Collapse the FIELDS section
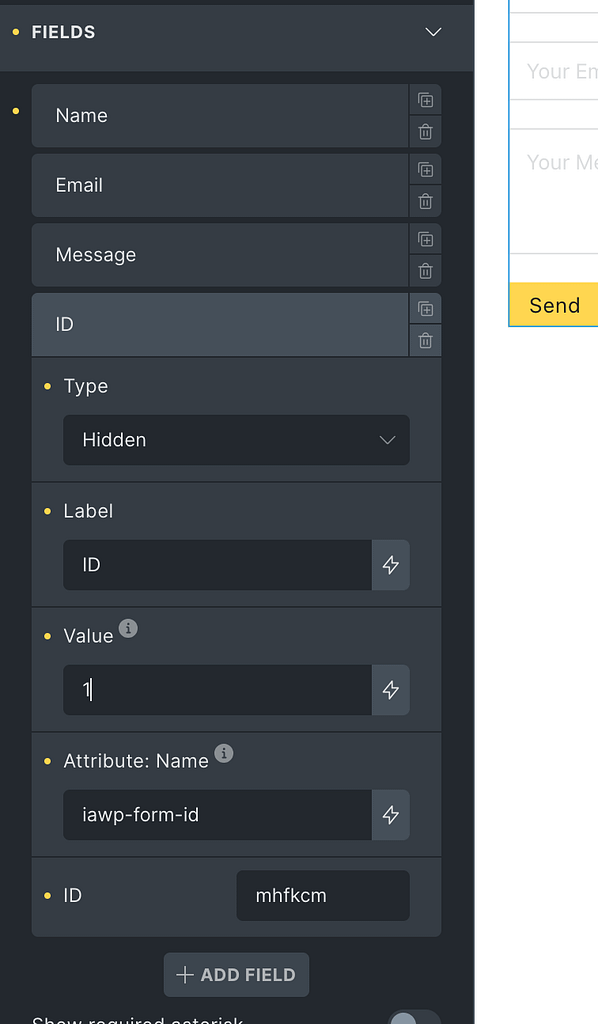 433,32
